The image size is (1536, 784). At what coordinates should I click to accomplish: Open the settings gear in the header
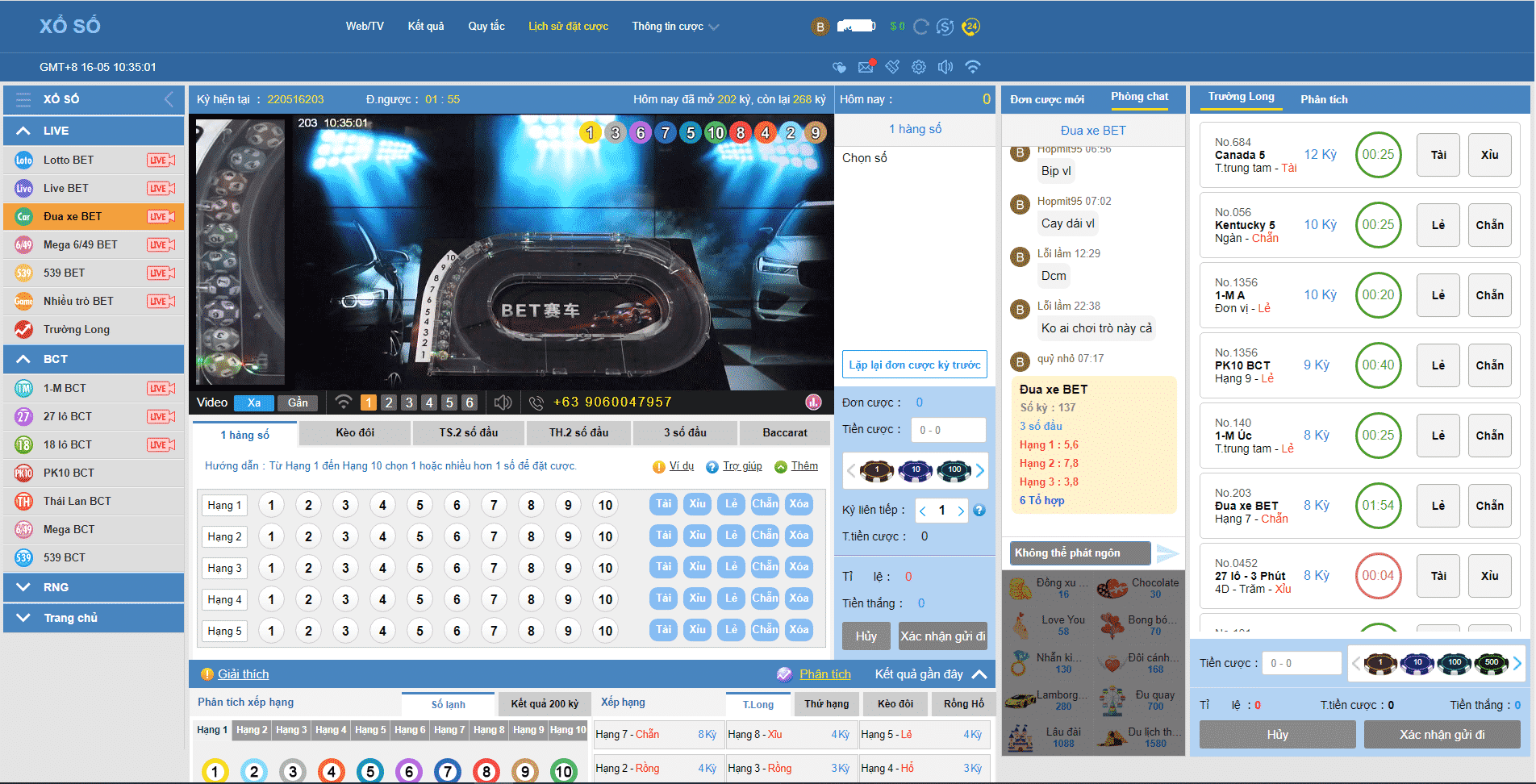[919, 67]
